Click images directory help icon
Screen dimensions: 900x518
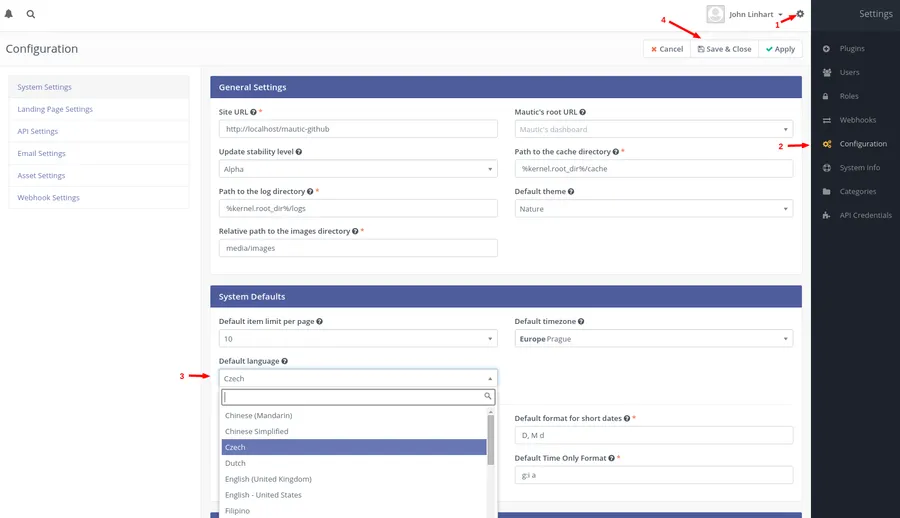(x=355, y=231)
